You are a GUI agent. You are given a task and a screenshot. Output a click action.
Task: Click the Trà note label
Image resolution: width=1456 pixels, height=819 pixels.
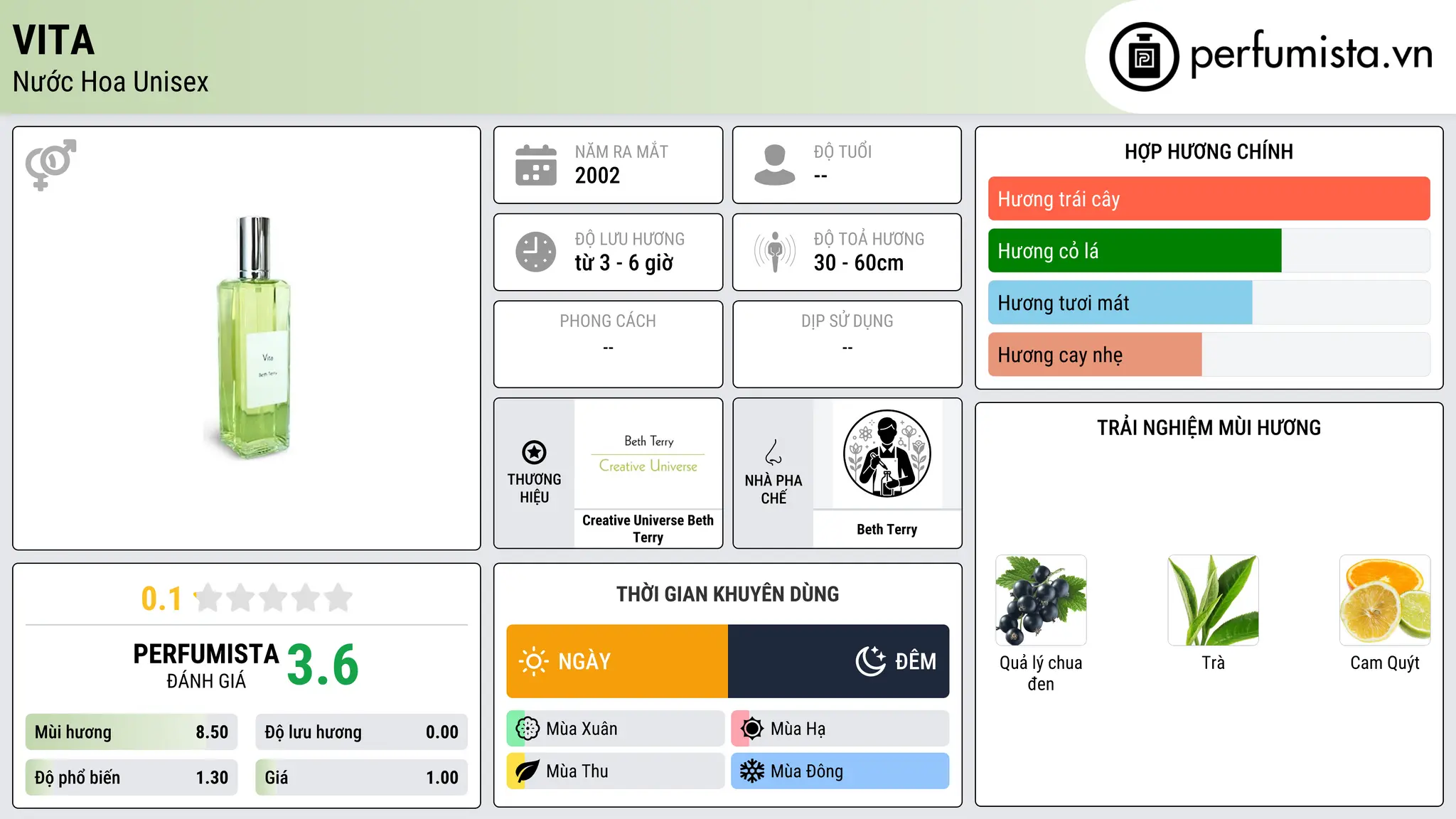1213,663
